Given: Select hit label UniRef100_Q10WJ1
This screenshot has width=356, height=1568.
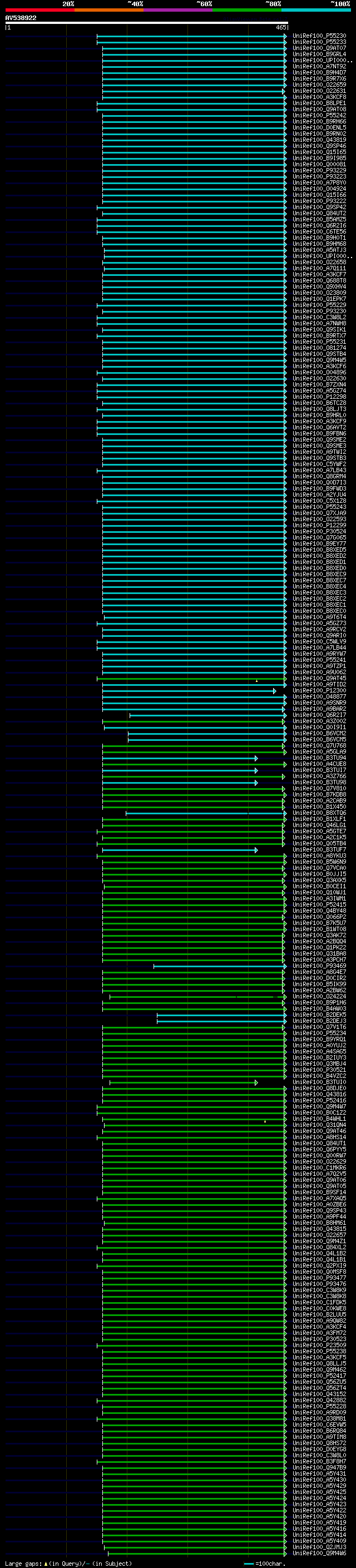Looking at the screenshot, I should tap(319, 893).
